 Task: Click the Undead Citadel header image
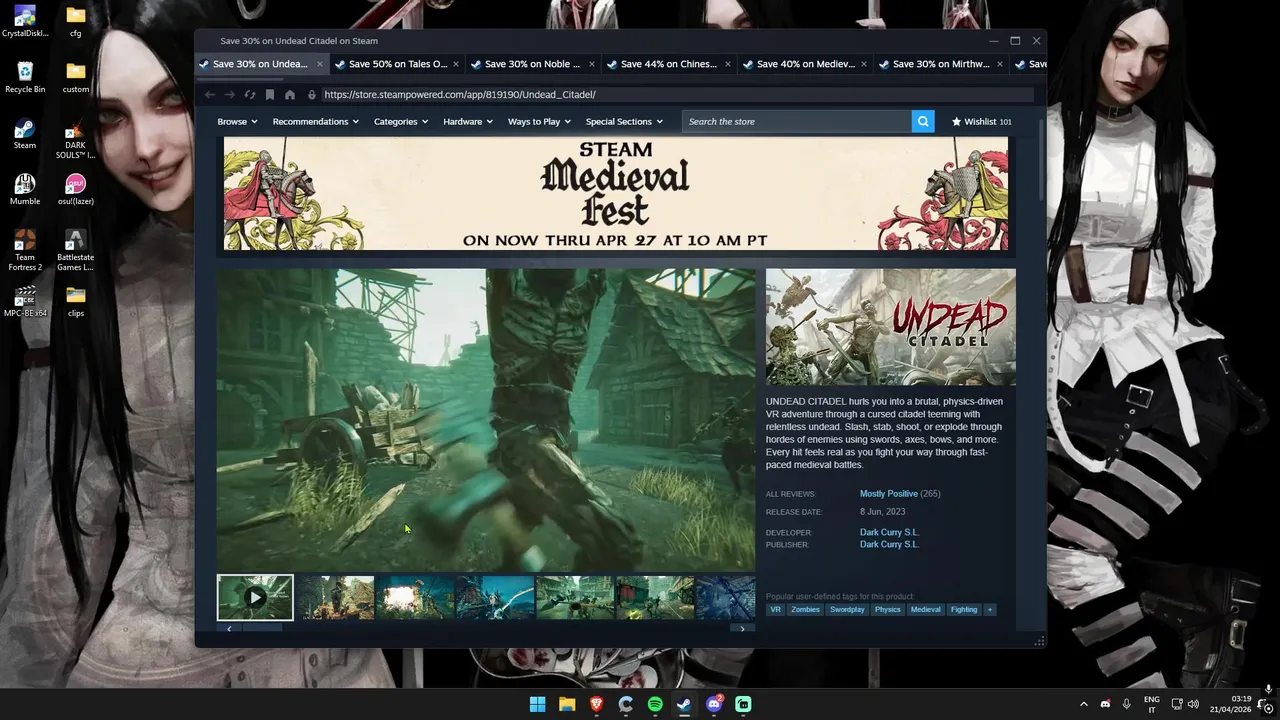tap(891, 327)
